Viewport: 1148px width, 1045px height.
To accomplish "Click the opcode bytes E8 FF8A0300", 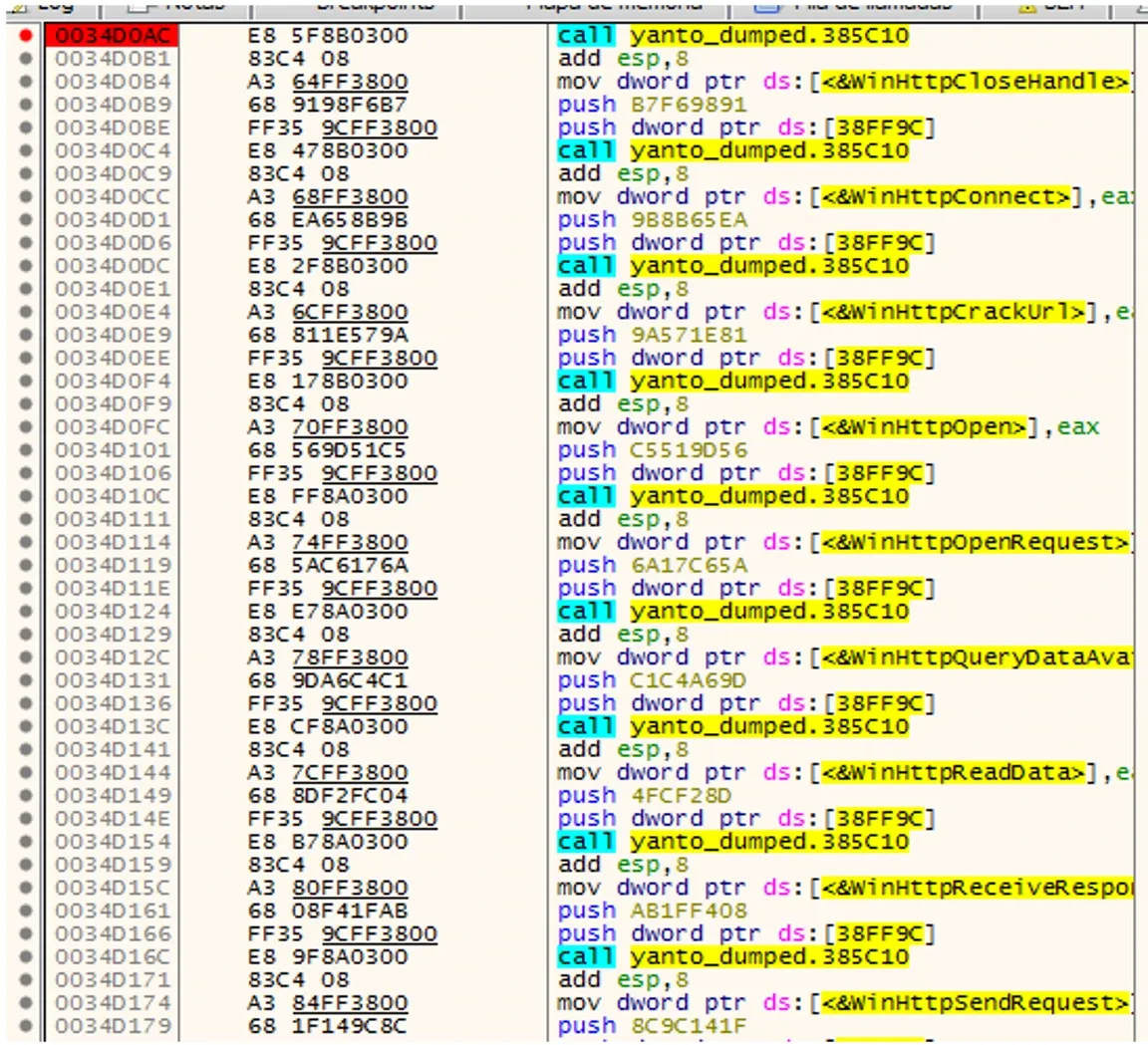I will (x=327, y=496).
